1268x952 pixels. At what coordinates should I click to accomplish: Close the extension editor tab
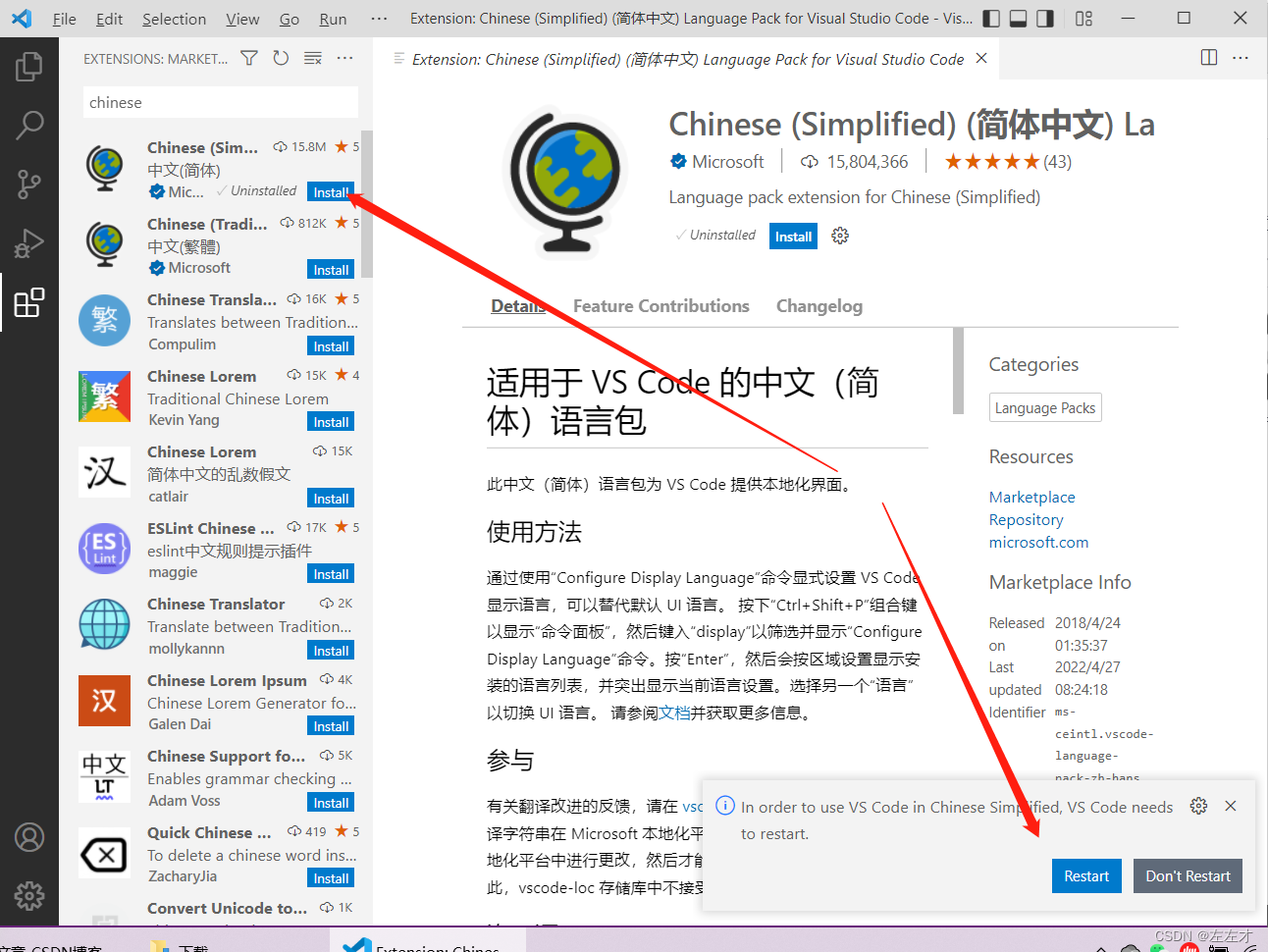pos(981,59)
